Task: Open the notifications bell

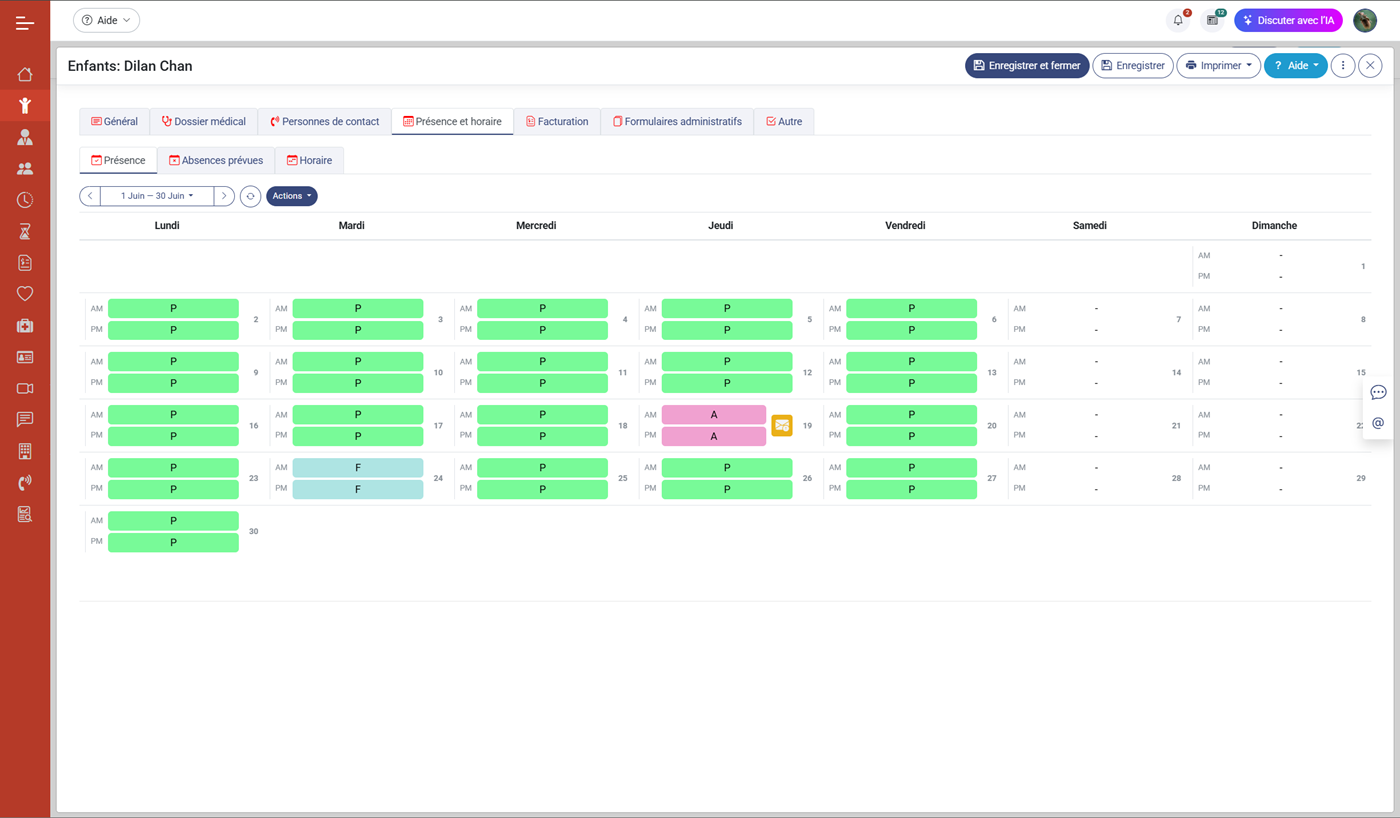Action: coord(1178,20)
